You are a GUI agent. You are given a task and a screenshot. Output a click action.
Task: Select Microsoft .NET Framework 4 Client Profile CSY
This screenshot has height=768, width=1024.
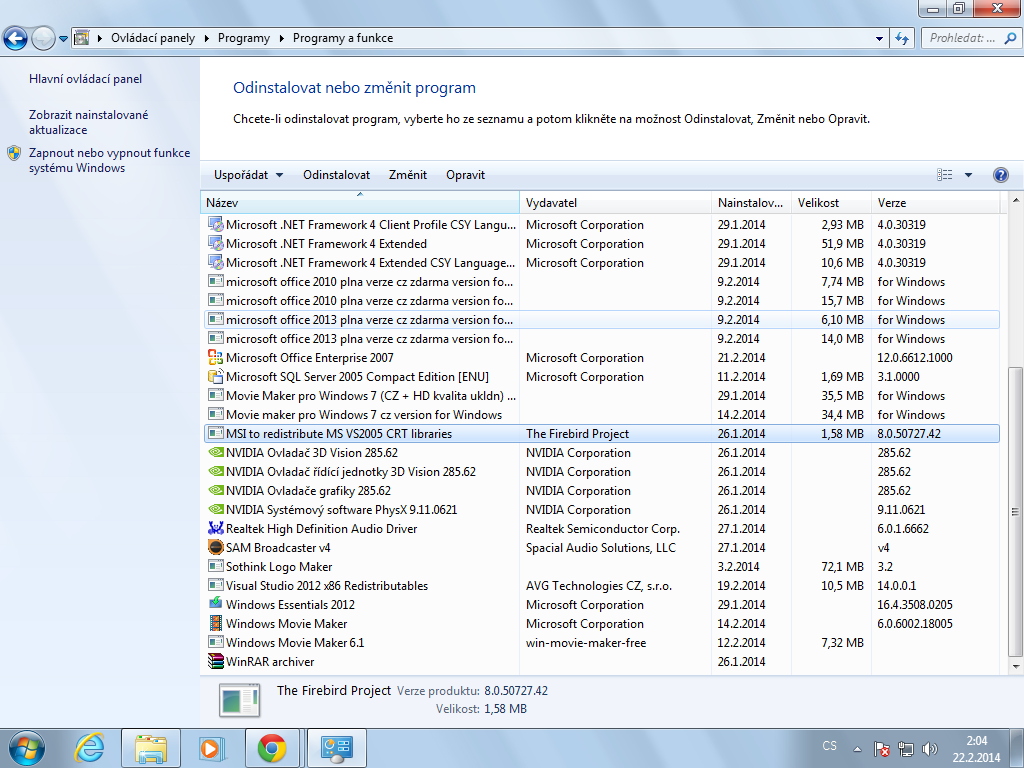click(x=601, y=225)
